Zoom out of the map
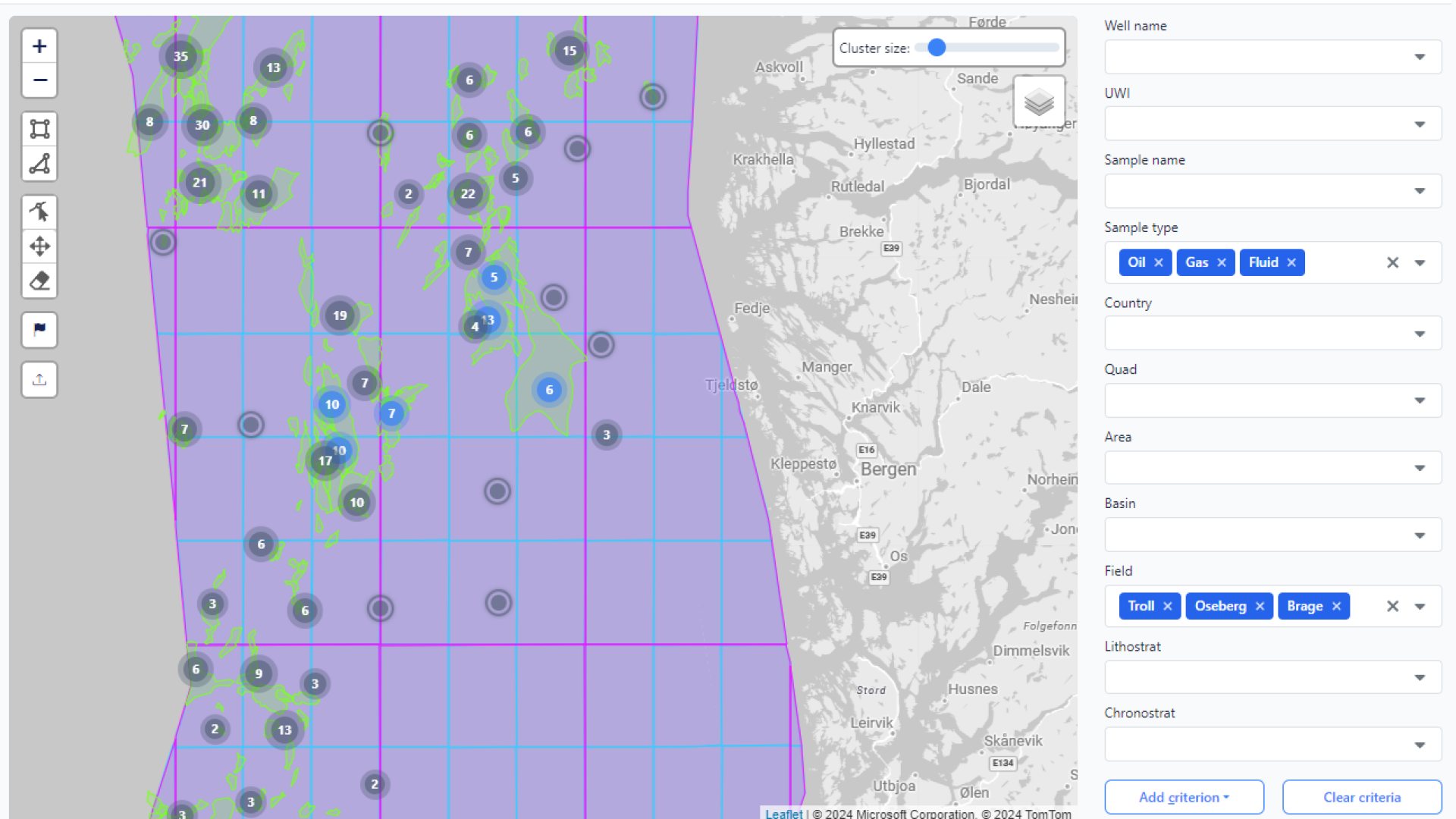 click(x=39, y=80)
